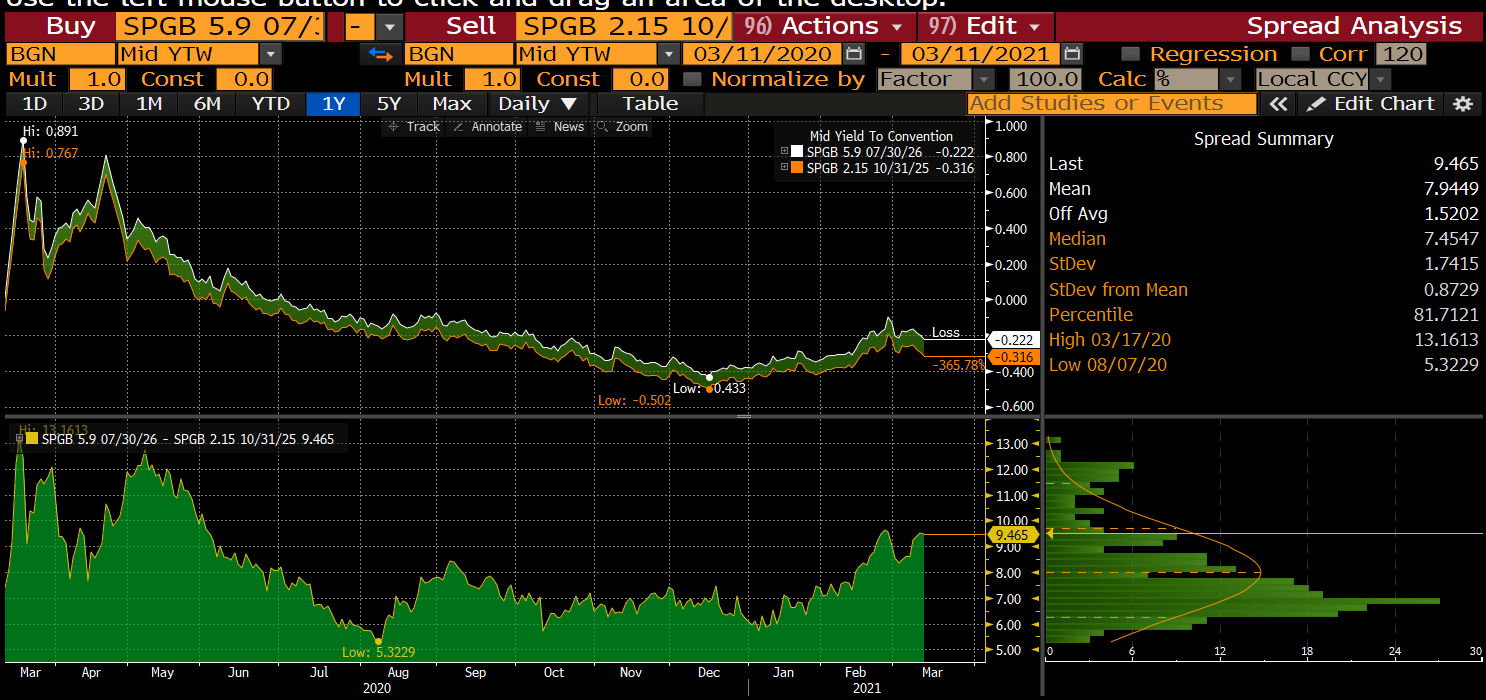This screenshot has width=1486, height=700.
Task: Click the orange swatch for SPGB 2.15 10/31/25
Action: pyautogui.click(x=797, y=168)
